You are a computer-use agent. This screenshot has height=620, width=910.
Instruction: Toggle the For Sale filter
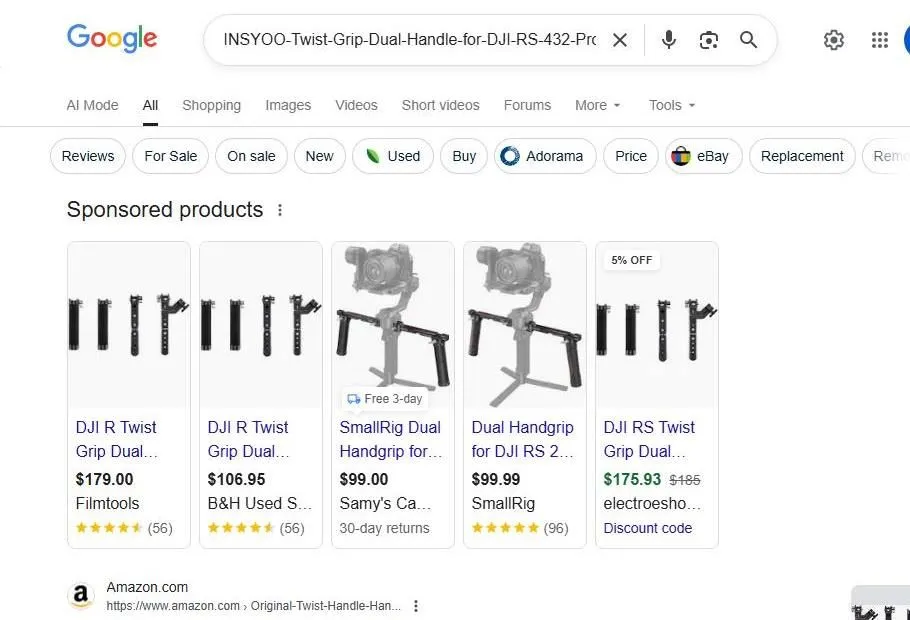coord(170,156)
